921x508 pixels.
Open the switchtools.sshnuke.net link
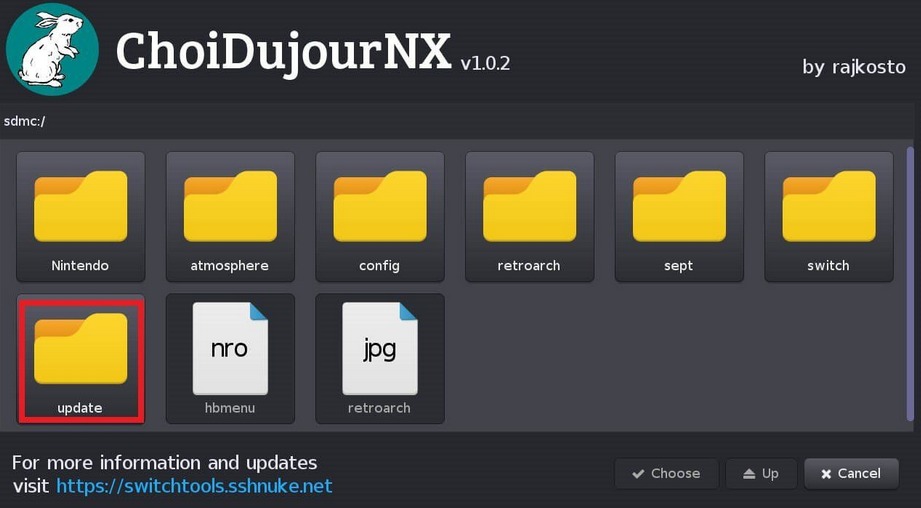point(194,486)
